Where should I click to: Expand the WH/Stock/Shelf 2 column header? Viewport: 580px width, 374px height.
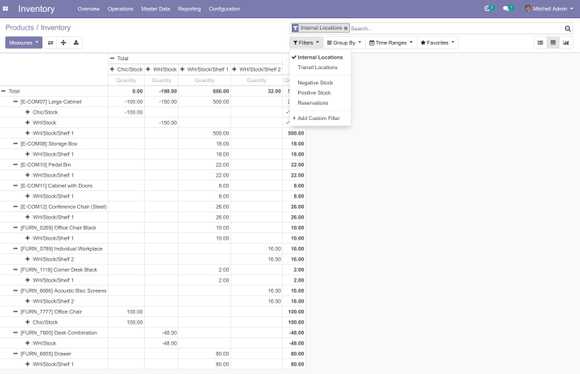(257, 70)
